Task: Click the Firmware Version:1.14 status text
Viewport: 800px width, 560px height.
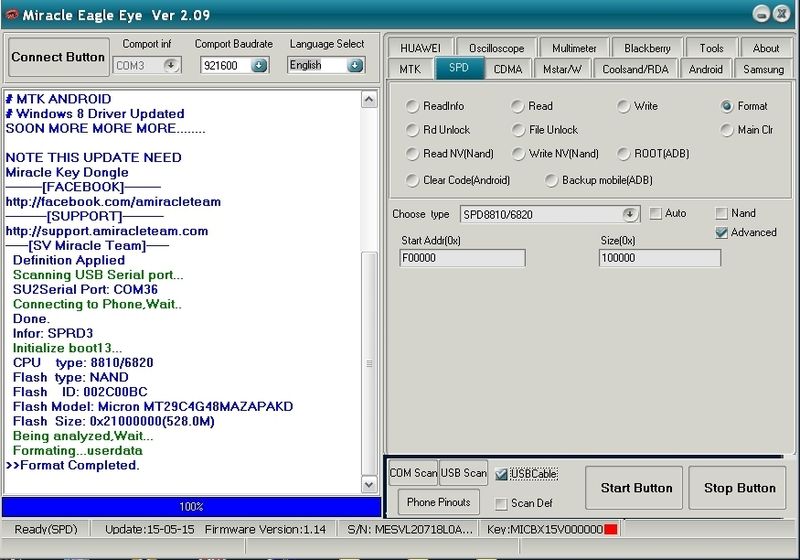Action: click(265, 529)
